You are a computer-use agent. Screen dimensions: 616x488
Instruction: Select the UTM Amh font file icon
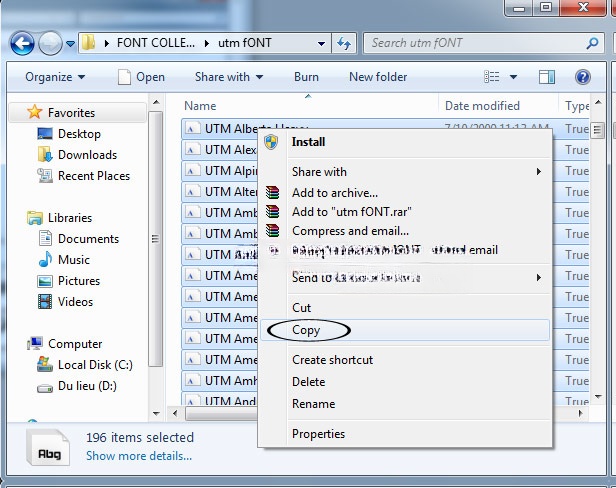(x=192, y=381)
